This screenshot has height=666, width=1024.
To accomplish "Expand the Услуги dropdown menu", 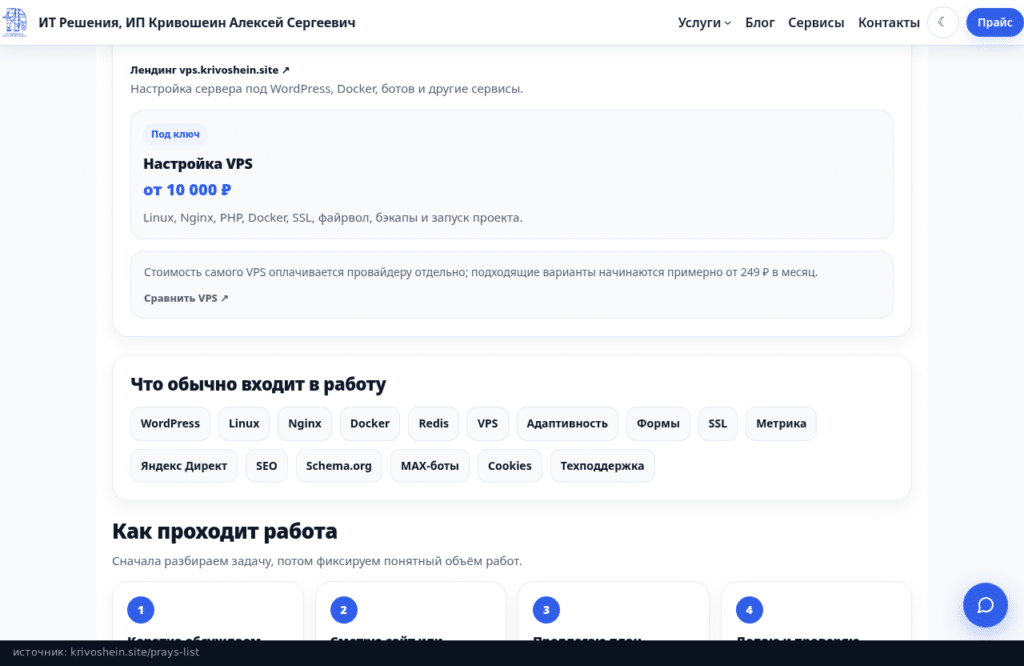I will (704, 22).
